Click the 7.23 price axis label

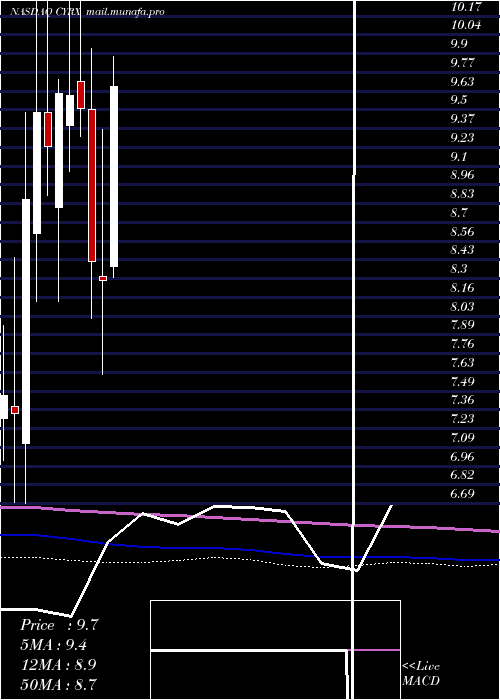pyautogui.click(x=462, y=419)
